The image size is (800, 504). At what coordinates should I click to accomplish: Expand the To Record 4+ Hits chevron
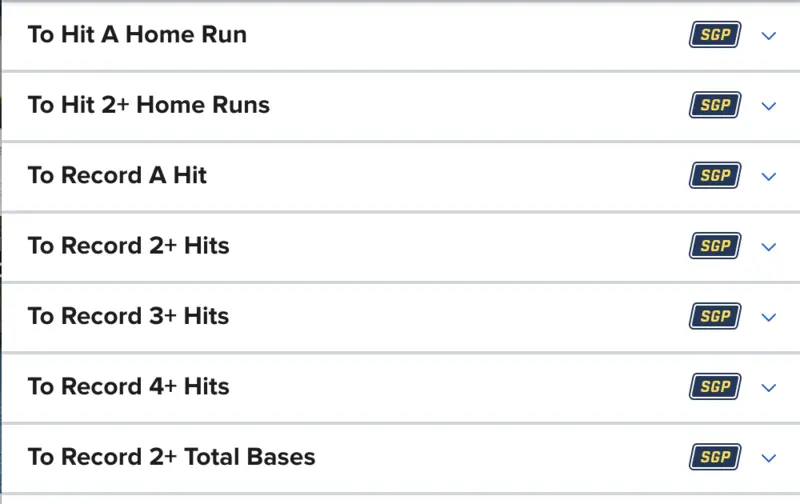[768, 388]
